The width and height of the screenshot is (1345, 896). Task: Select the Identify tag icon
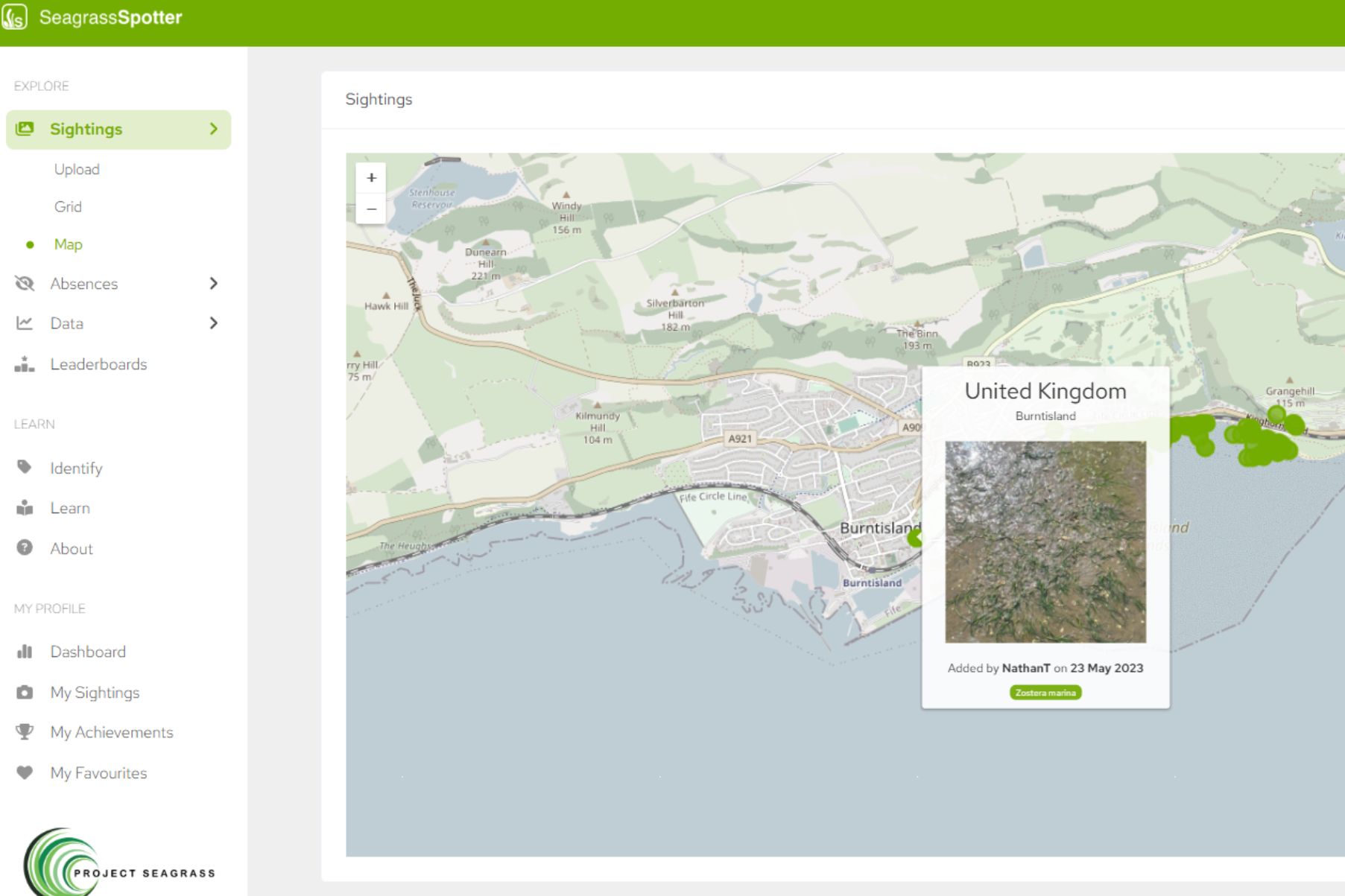coord(25,468)
